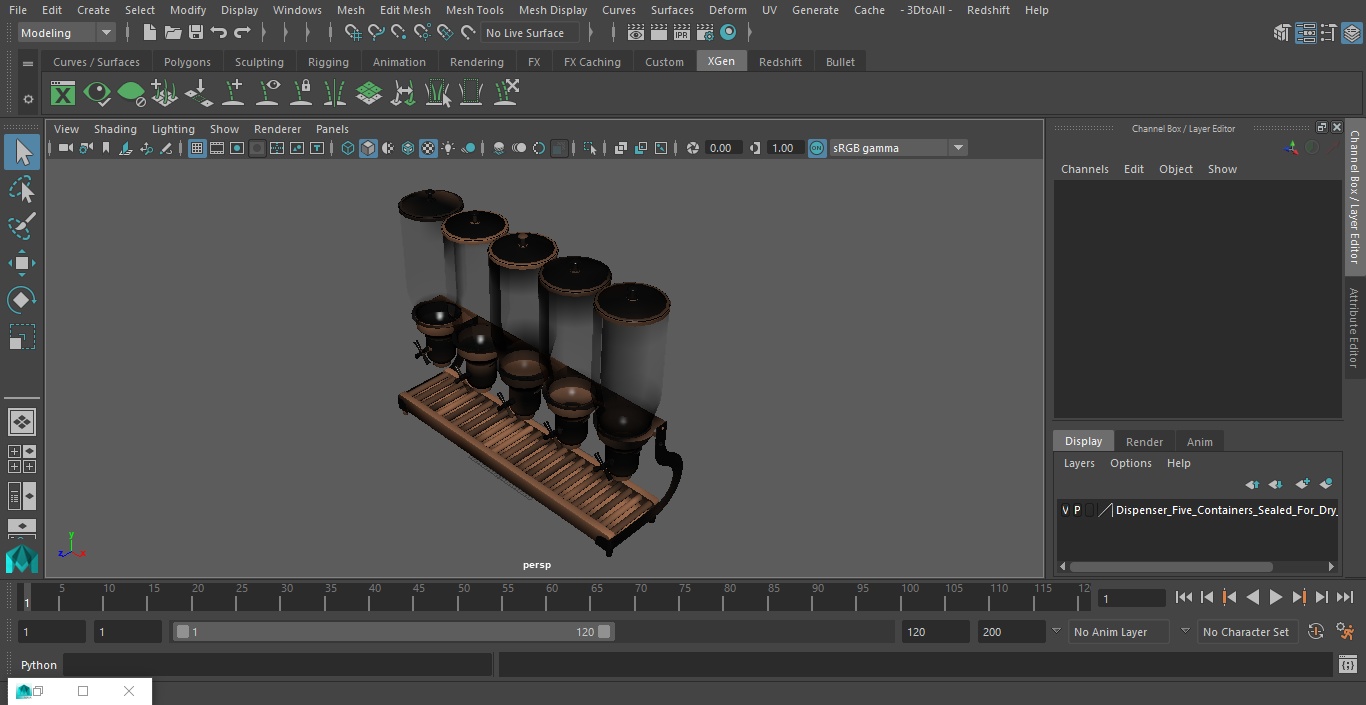Toggle auto keyframe icon
Viewport: 1366px width, 705px height.
(1316, 632)
